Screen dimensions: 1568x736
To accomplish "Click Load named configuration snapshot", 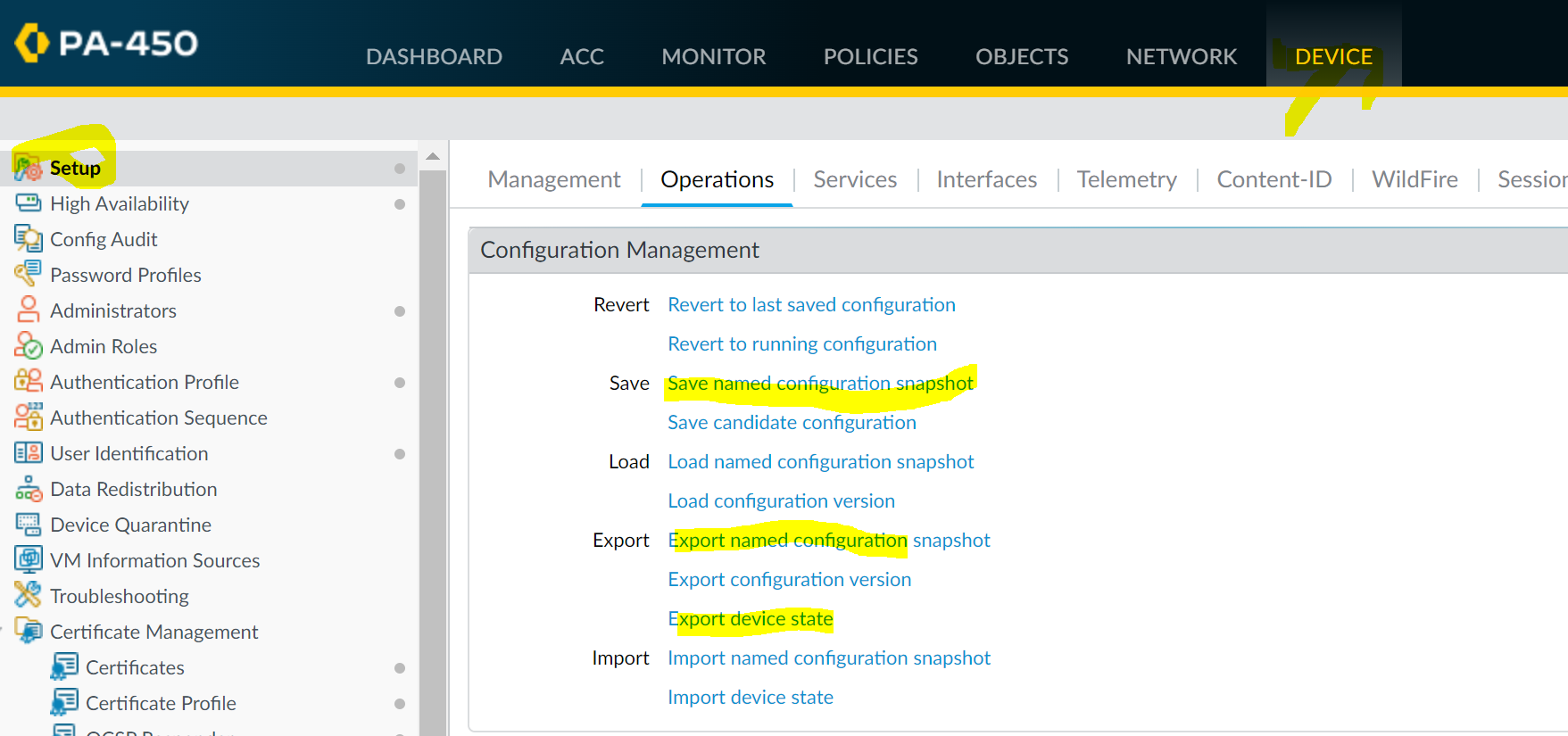I will pos(821,461).
